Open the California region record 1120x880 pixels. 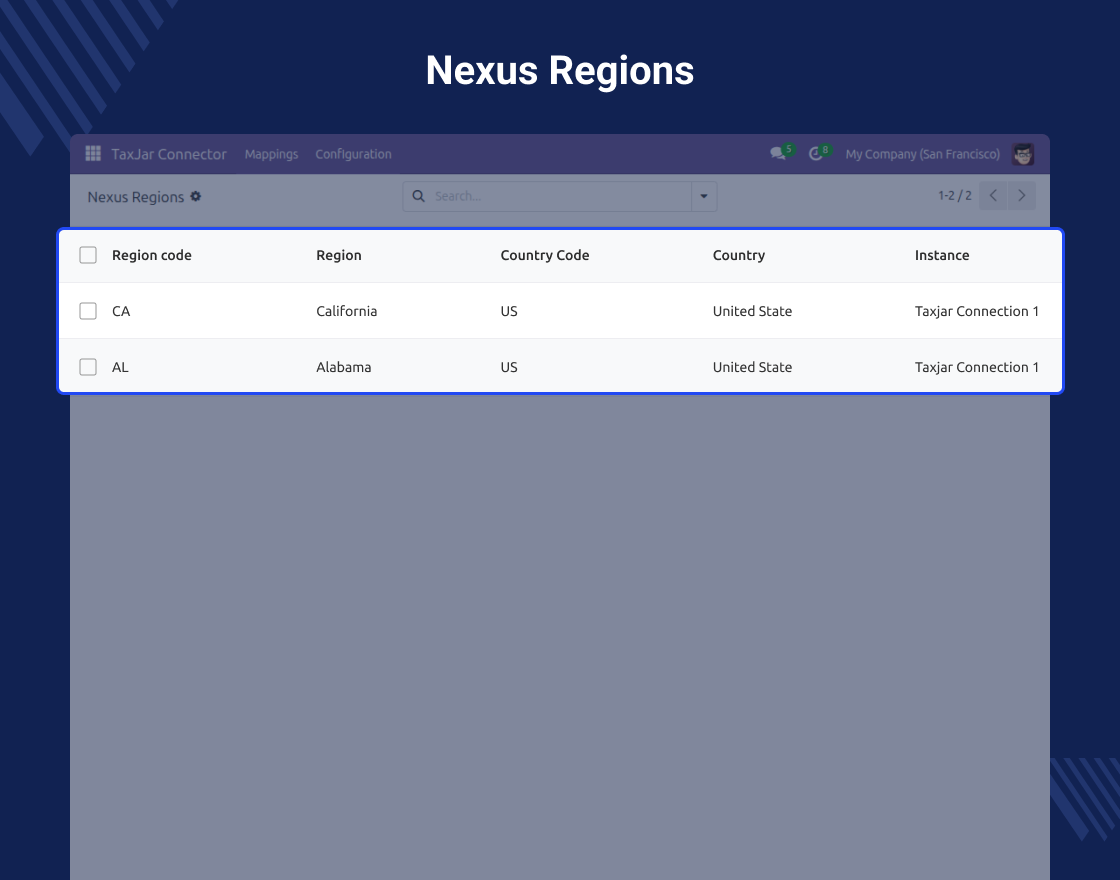pos(346,311)
